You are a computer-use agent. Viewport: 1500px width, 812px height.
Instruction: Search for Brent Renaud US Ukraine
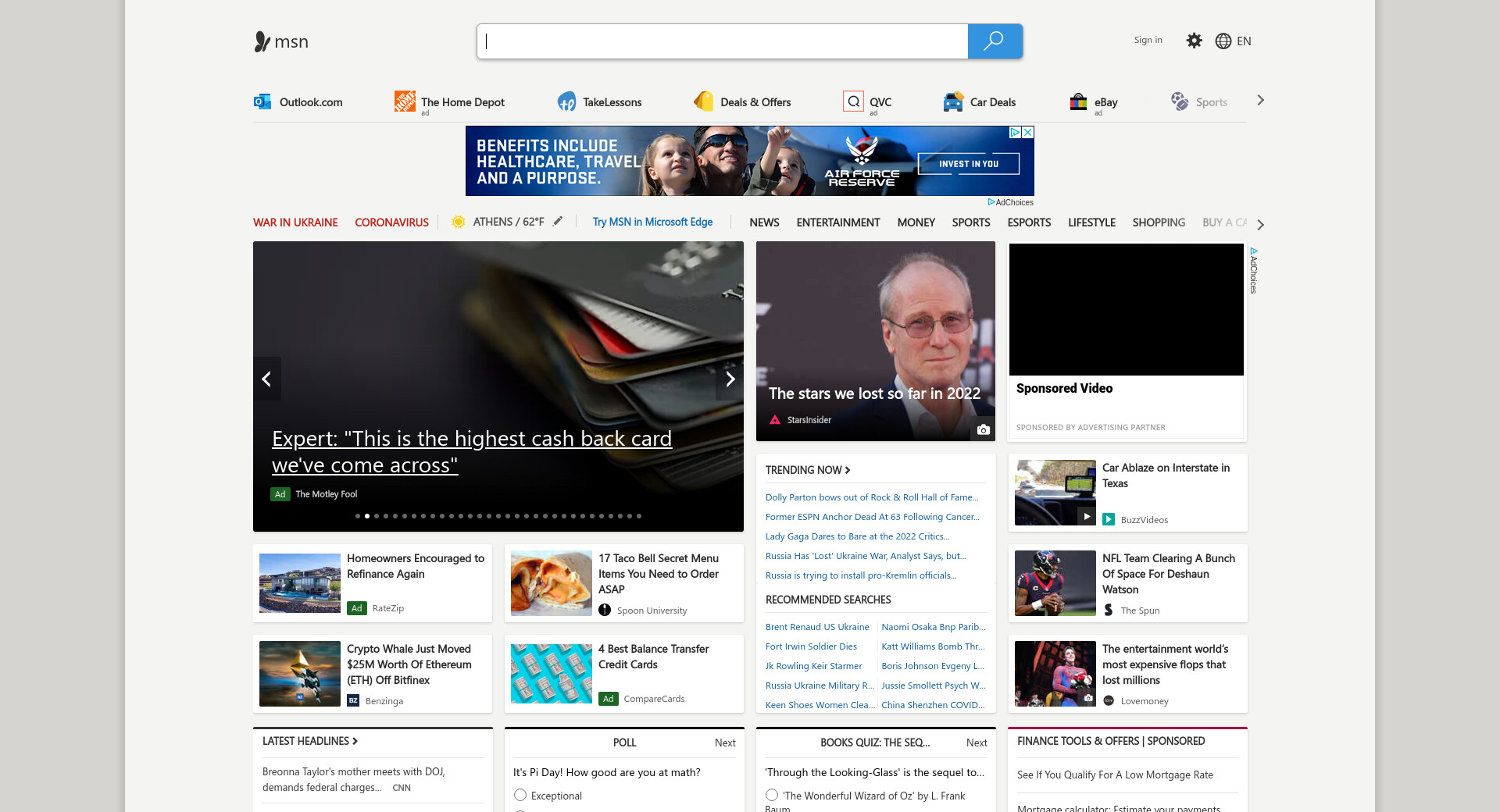(817, 627)
